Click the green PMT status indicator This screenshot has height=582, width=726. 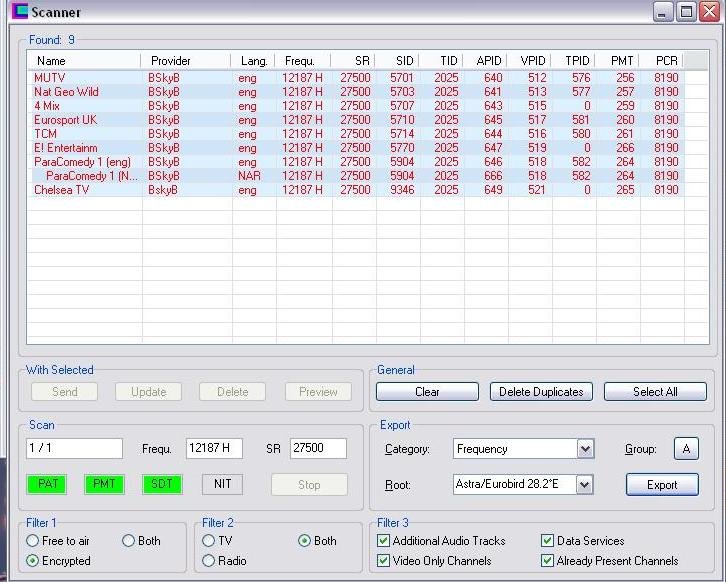point(104,484)
